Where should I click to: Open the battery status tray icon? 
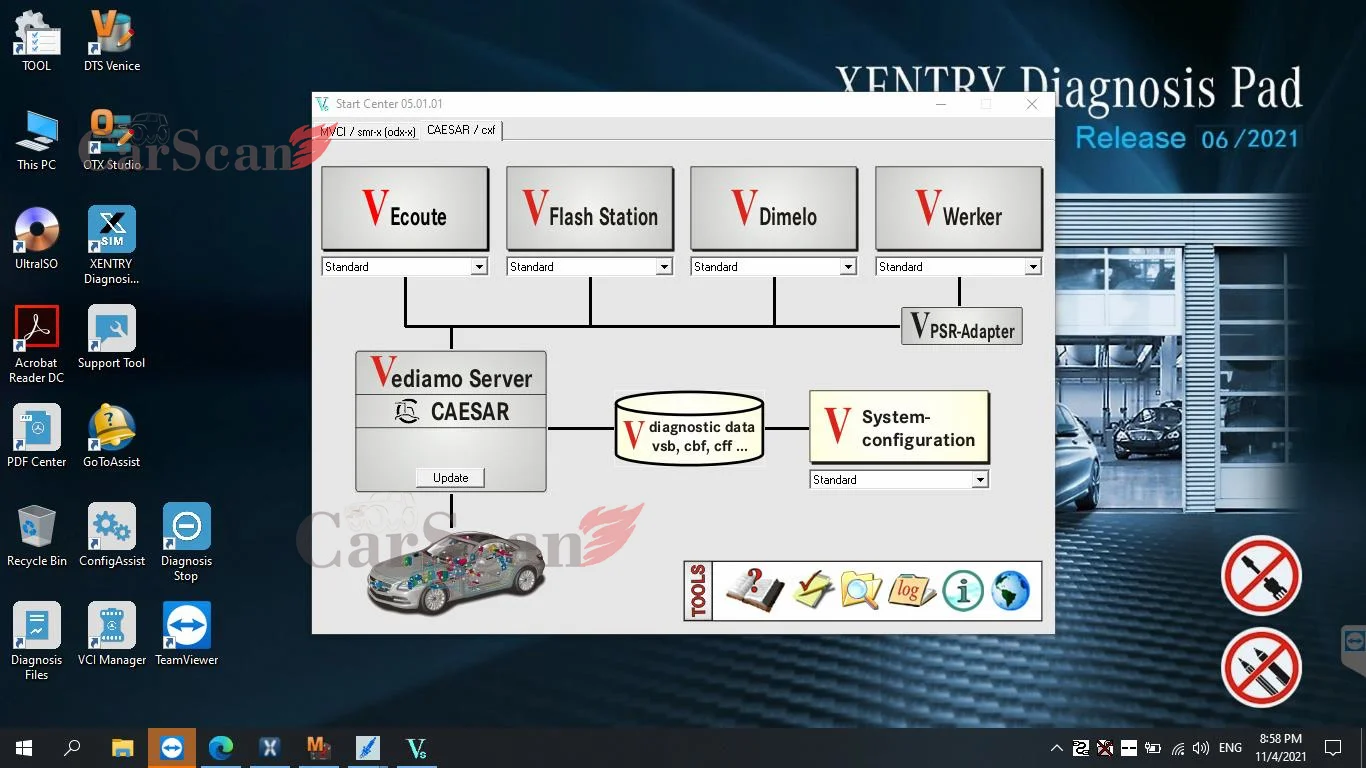pos(1153,748)
